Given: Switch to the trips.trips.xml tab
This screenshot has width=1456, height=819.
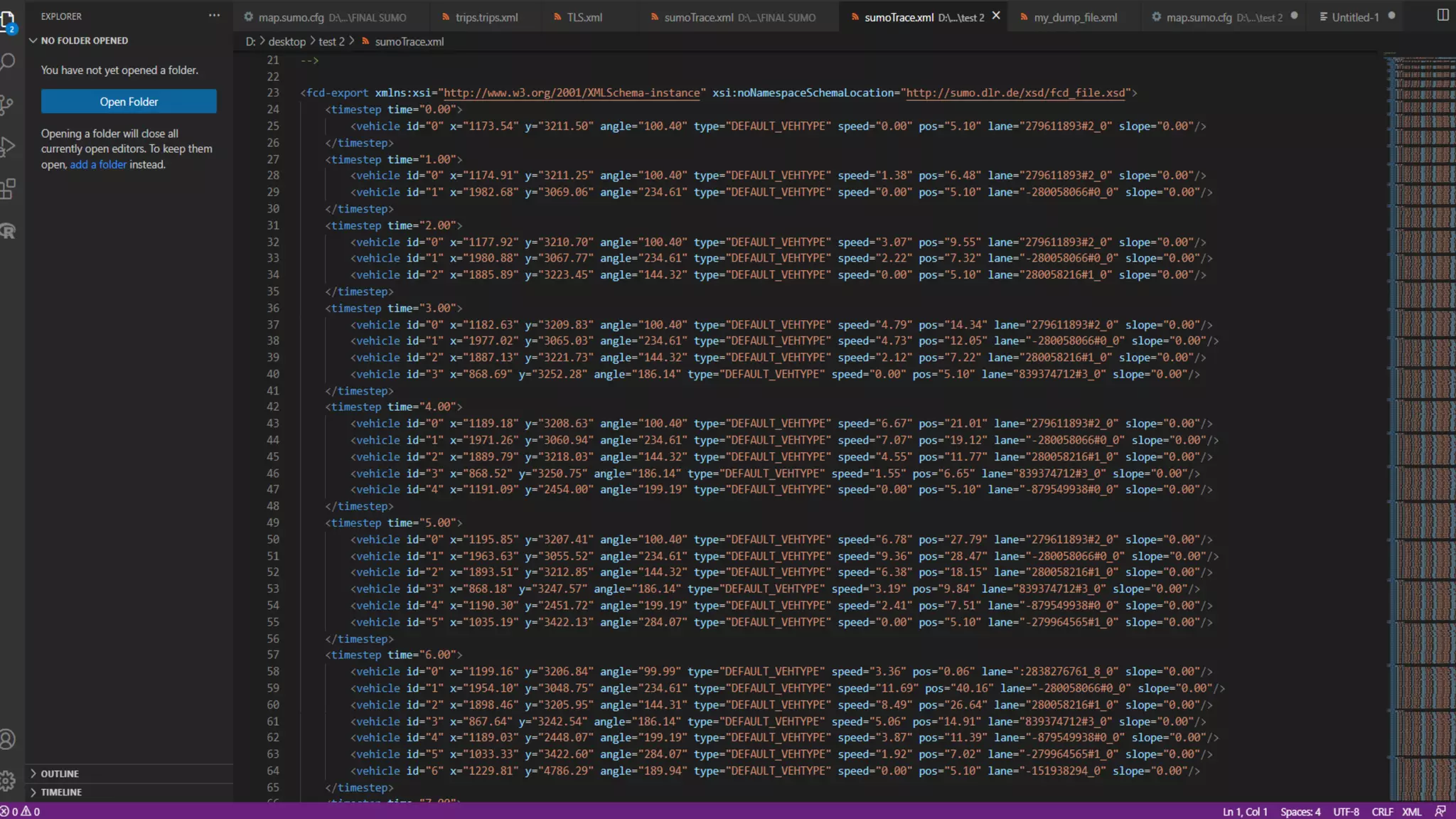Looking at the screenshot, I should click(x=486, y=17).
